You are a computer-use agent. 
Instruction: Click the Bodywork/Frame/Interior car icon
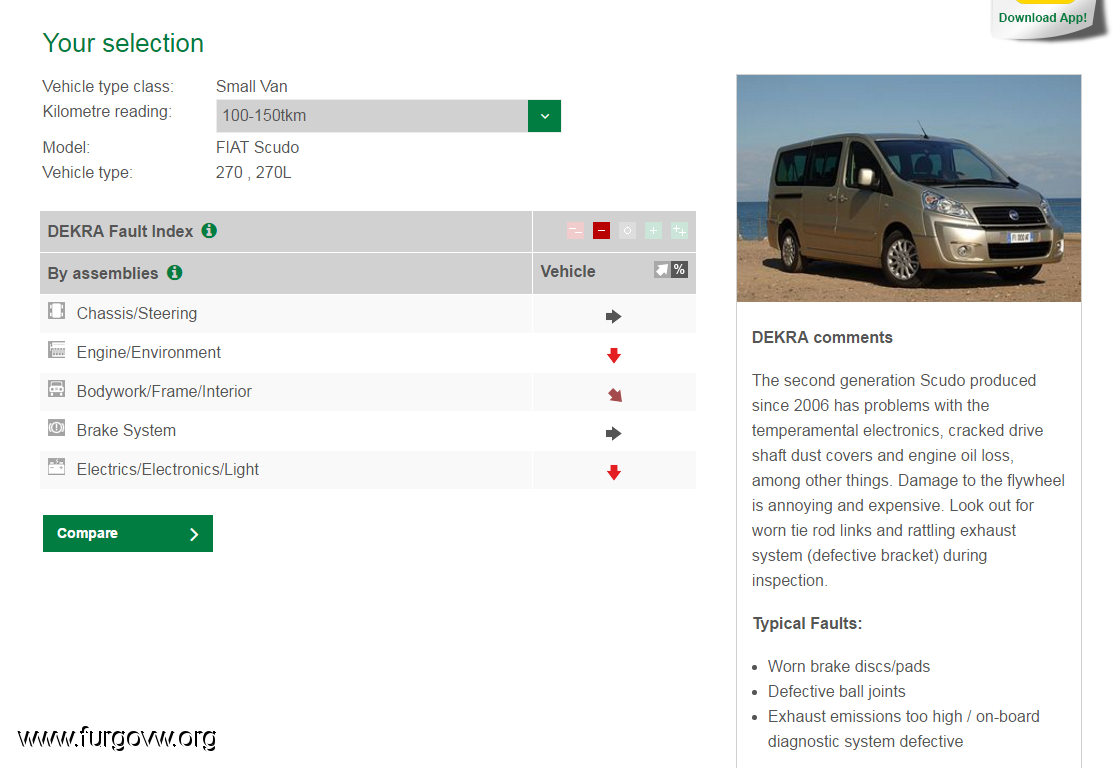click(x=56, y=389)
